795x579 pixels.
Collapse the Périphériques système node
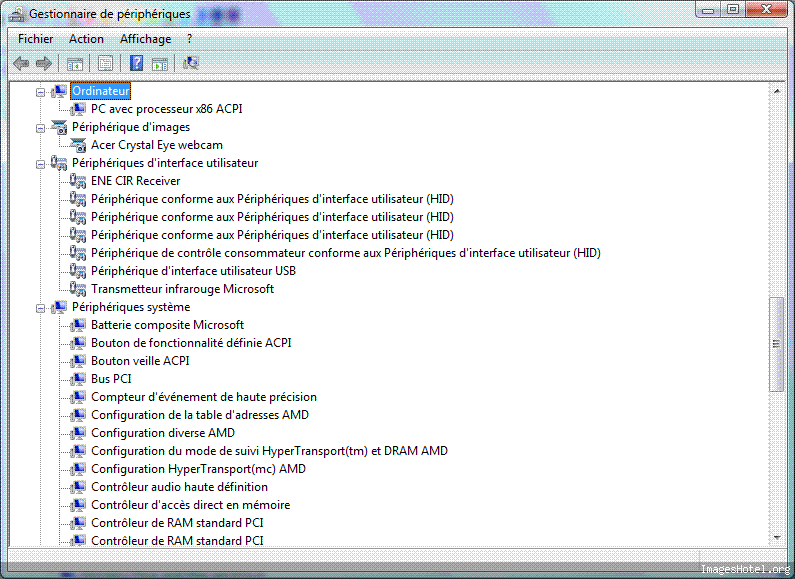click(x=41, y=307)
